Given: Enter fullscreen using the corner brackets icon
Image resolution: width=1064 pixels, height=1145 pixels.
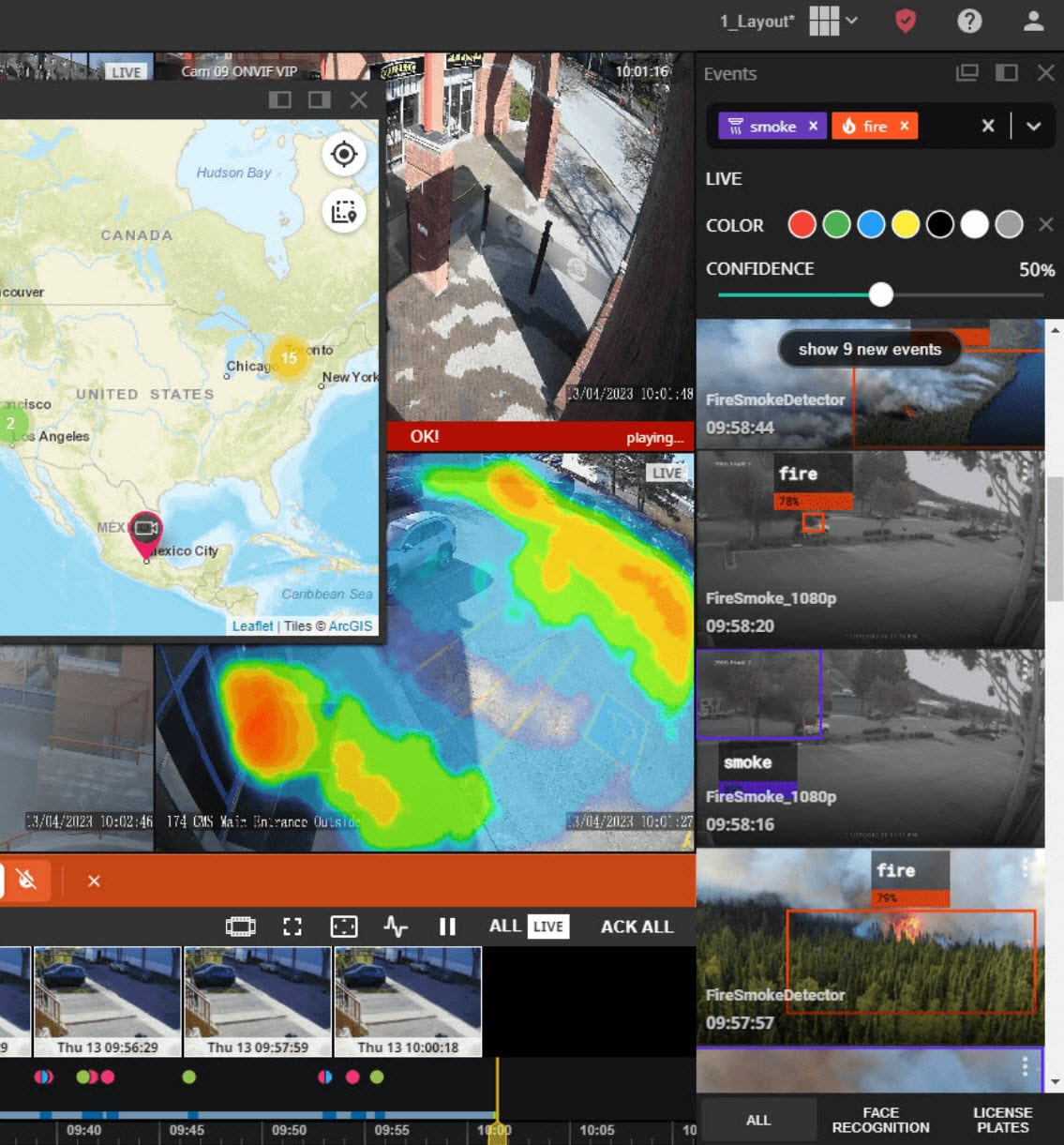Looking at the screenshot, I should point(292,927).
